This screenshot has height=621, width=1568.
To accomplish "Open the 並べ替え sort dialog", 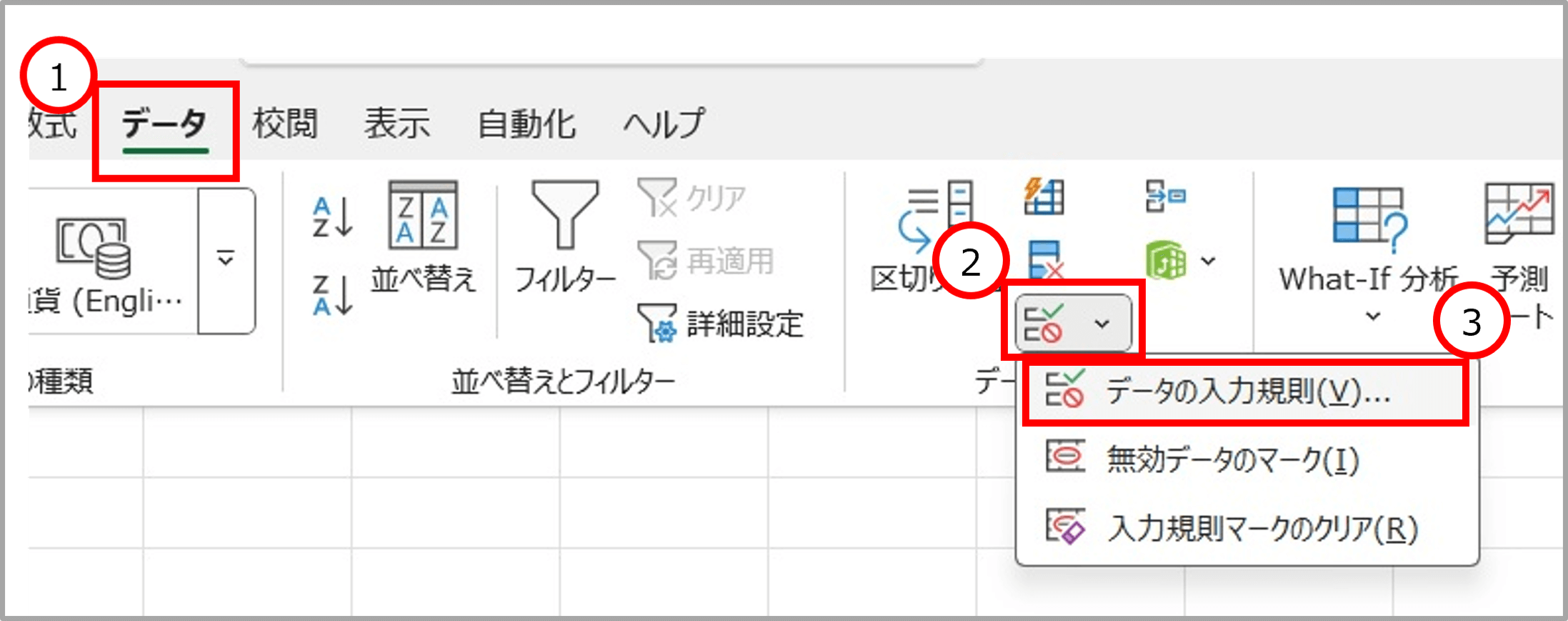I will 423,237.
